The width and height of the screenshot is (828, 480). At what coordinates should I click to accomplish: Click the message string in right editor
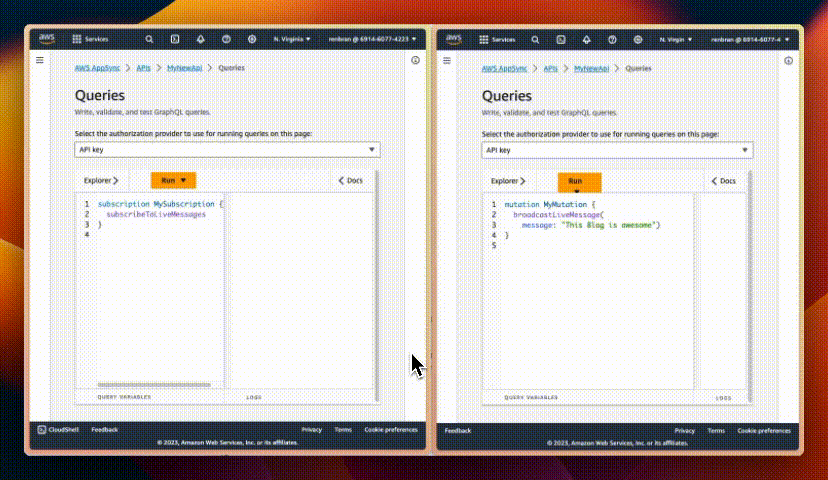609,225
